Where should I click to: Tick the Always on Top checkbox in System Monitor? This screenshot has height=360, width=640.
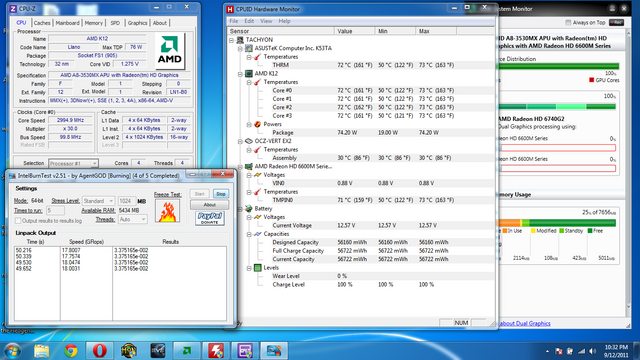pyautogui.click(x=568, y=22)
